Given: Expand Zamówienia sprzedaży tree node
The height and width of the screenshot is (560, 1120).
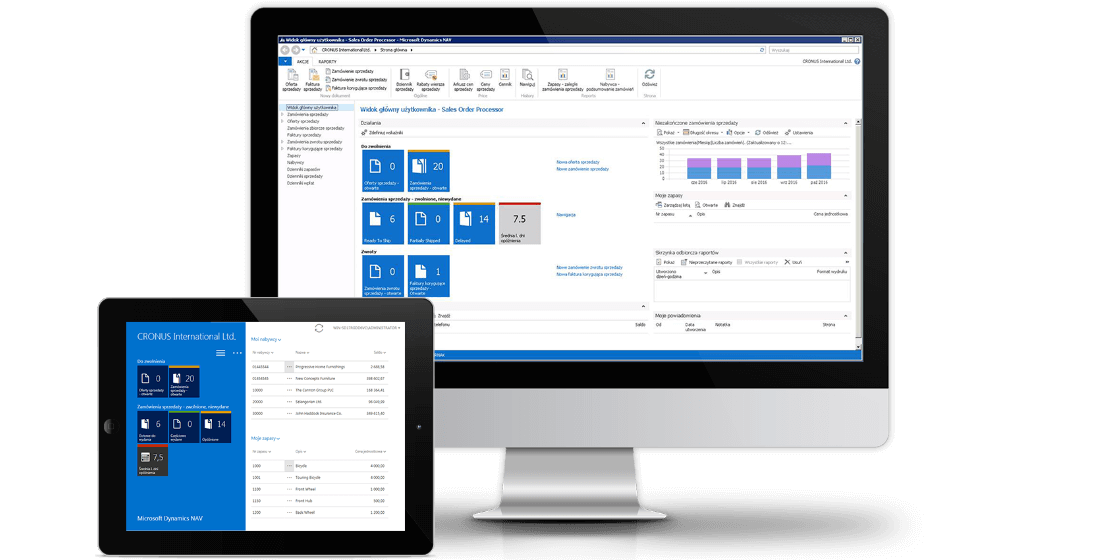Looking at the screenshot, I should pos(281,114).
